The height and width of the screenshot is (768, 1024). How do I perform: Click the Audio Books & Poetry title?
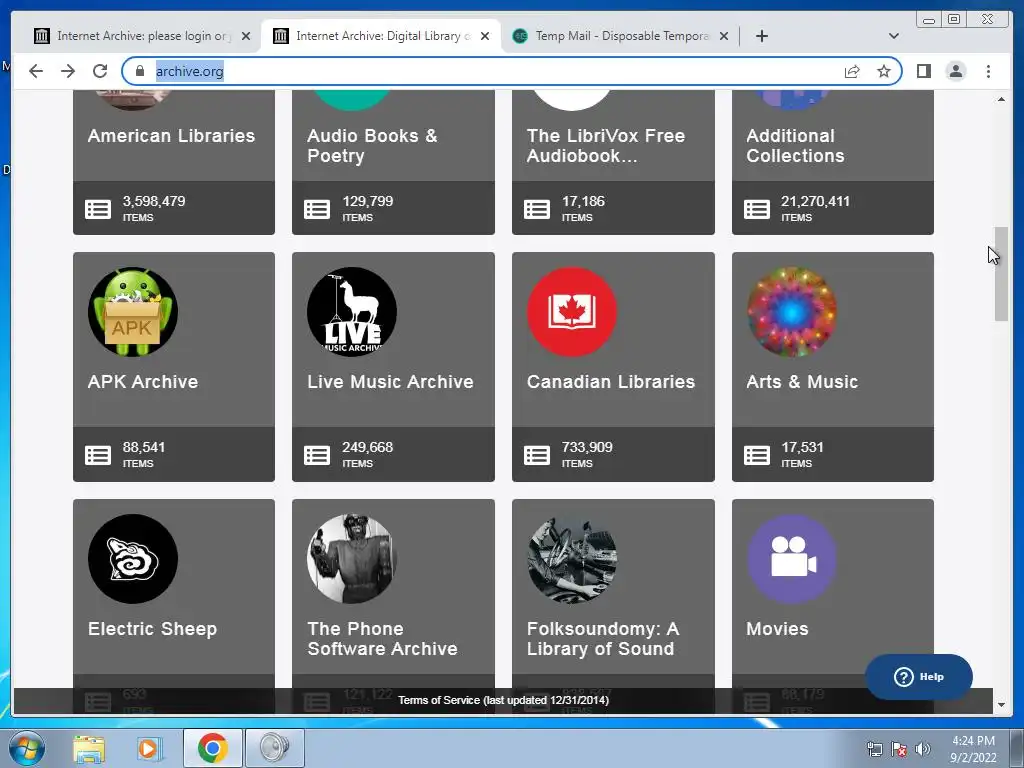372,146
